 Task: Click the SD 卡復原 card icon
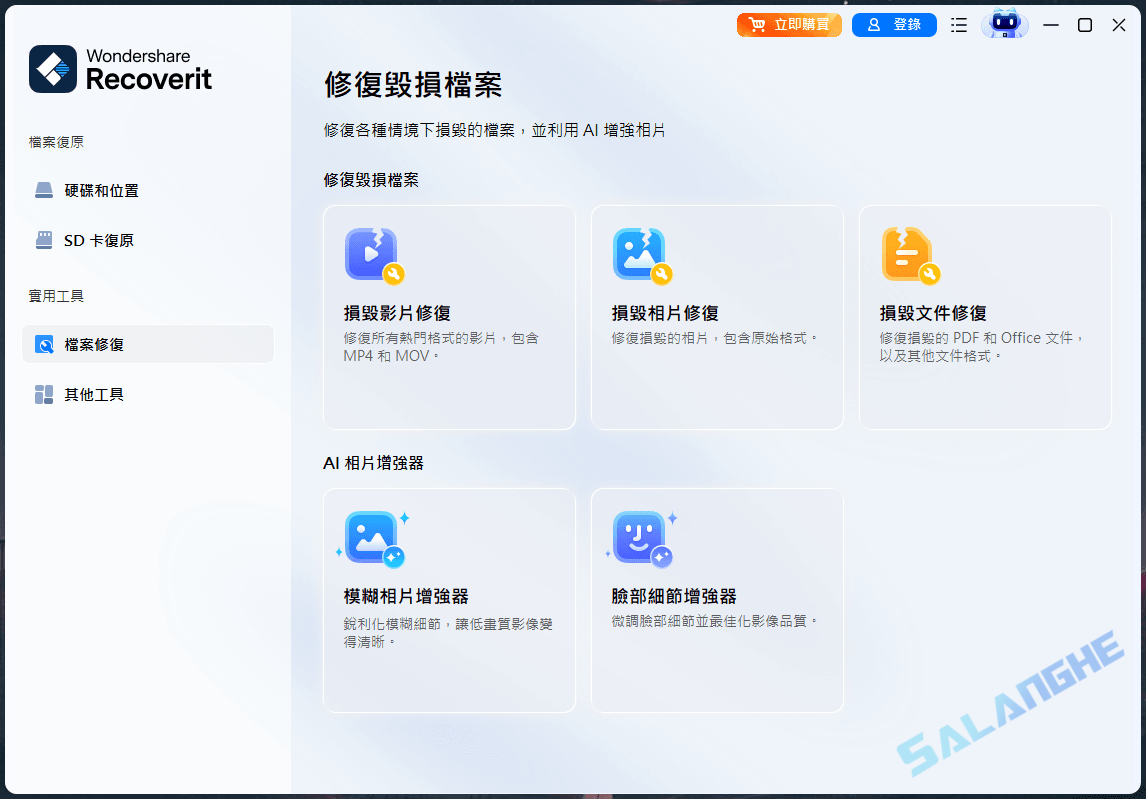pos(43,240)
